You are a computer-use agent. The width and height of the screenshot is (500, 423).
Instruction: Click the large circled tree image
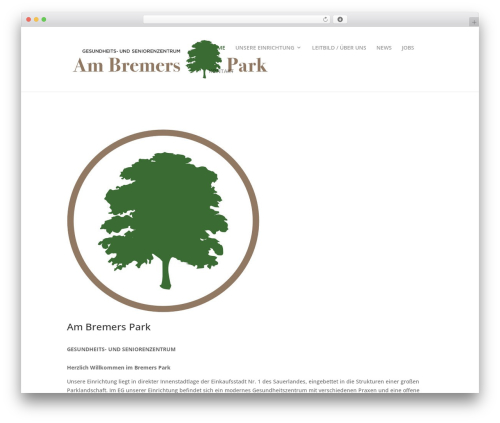point(163,221)
